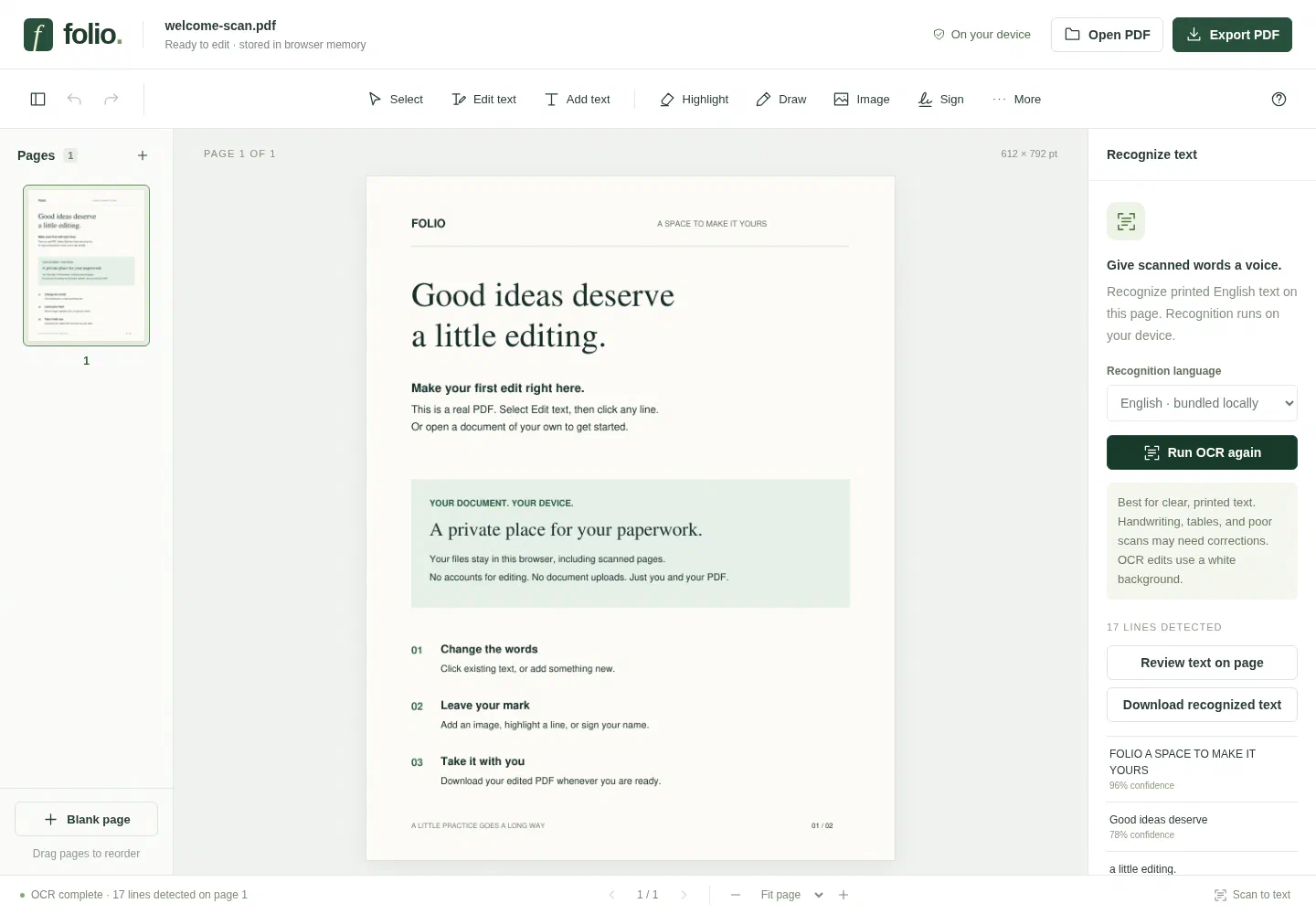Click the OCR complete status message
The width and height of the screenshot is (1316, 914).
coord(133,895)
